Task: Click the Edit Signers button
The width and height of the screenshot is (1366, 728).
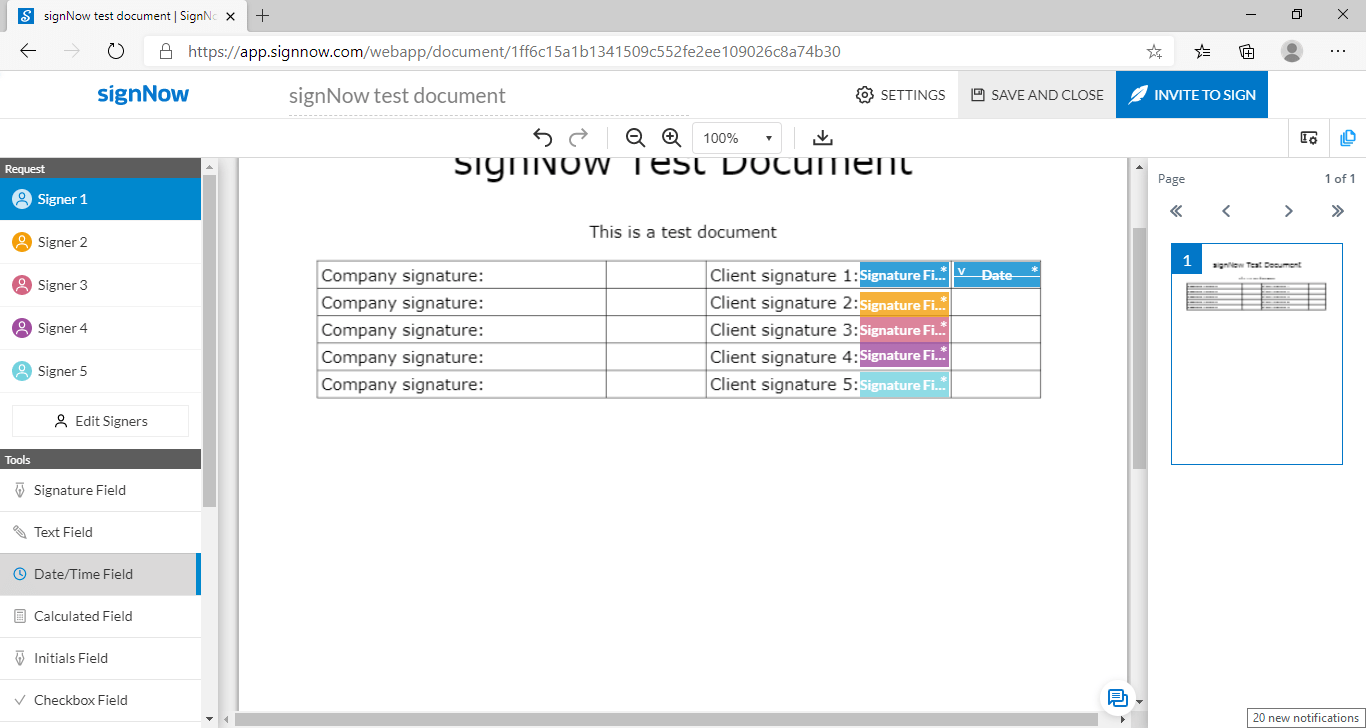Action: tap(100, 421)
